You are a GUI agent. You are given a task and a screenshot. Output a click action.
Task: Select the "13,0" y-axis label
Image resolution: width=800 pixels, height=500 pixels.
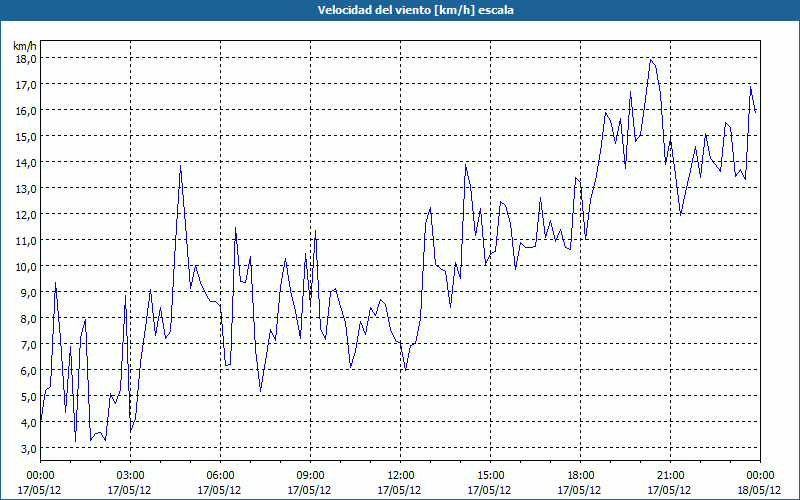click(26, 189)
